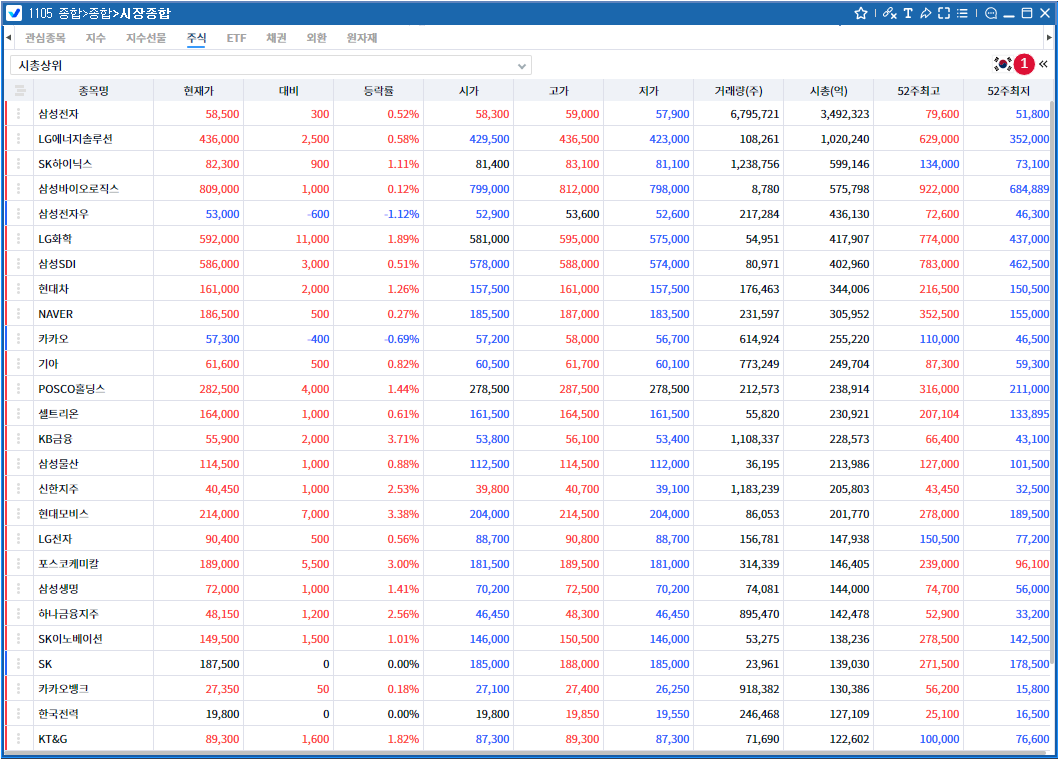The width and height of the screenshot is (1059, 760).
Task: Toggle the checkbox beside 1105 in title bar
Action: (14, 13)
